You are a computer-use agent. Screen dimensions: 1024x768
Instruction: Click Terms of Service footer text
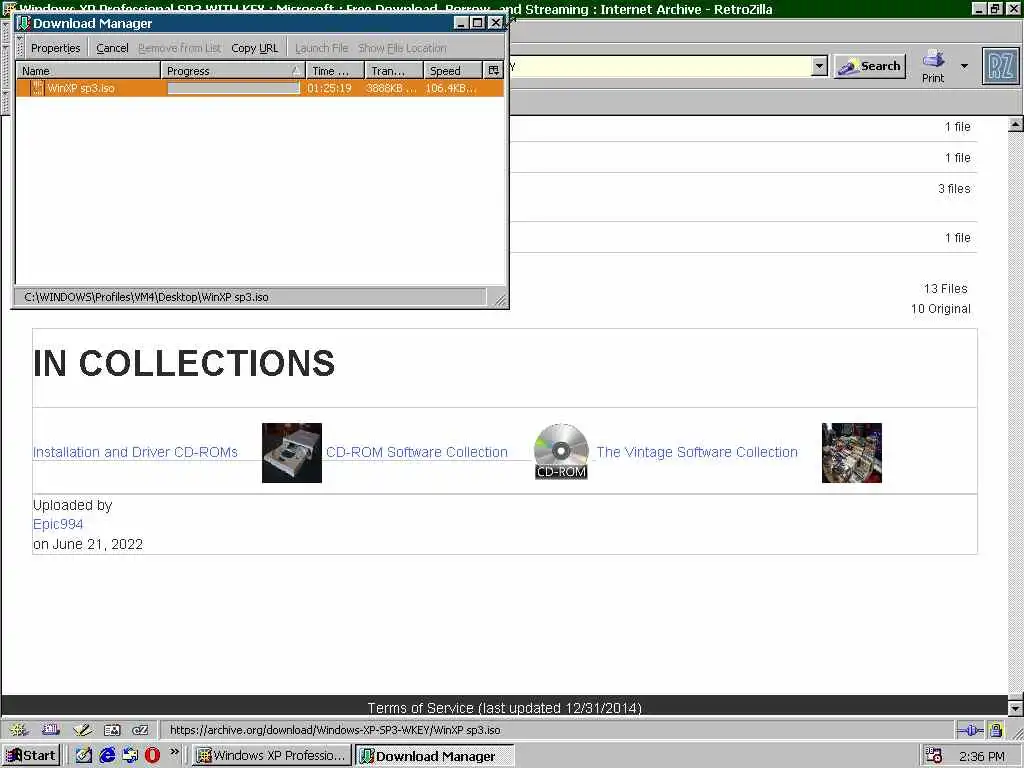[504, 708]
